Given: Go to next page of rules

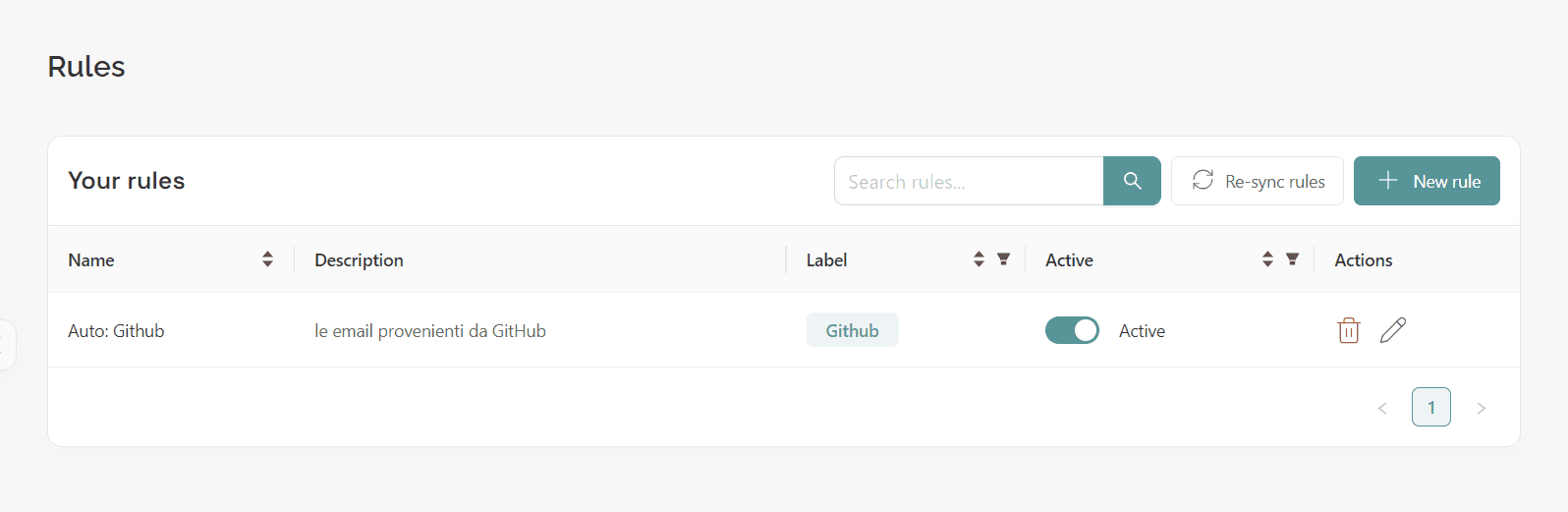Looking at the screenshot, I should click(1481, 408).
